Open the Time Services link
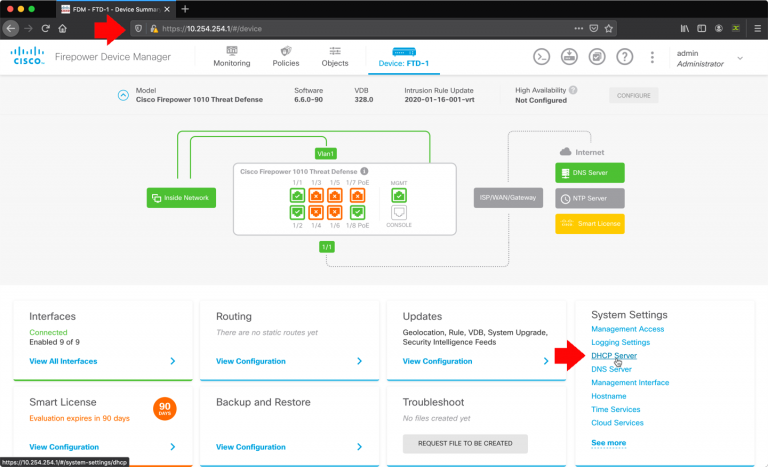This screenshot has width=768, height=467. coord(616,409)
